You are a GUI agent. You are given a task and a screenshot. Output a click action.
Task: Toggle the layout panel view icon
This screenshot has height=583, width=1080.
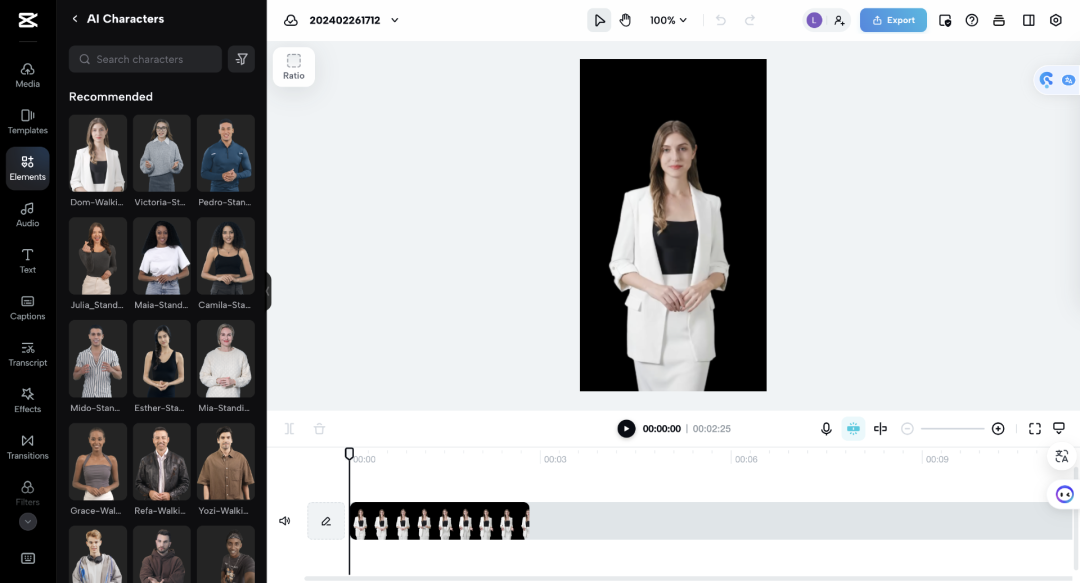click(1028, 20)
